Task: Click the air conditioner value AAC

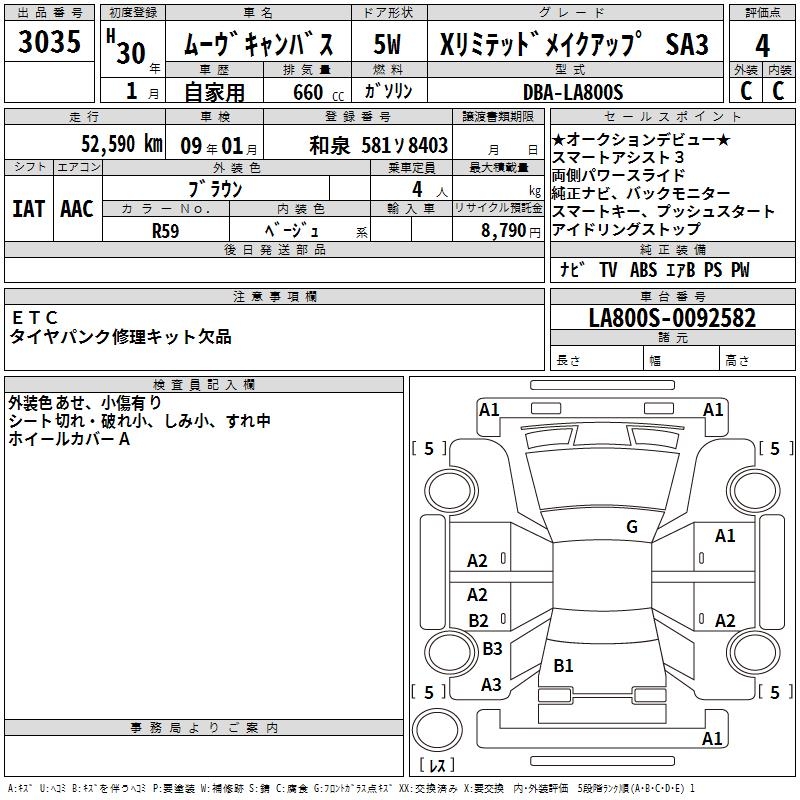Action: pos(77,209)
